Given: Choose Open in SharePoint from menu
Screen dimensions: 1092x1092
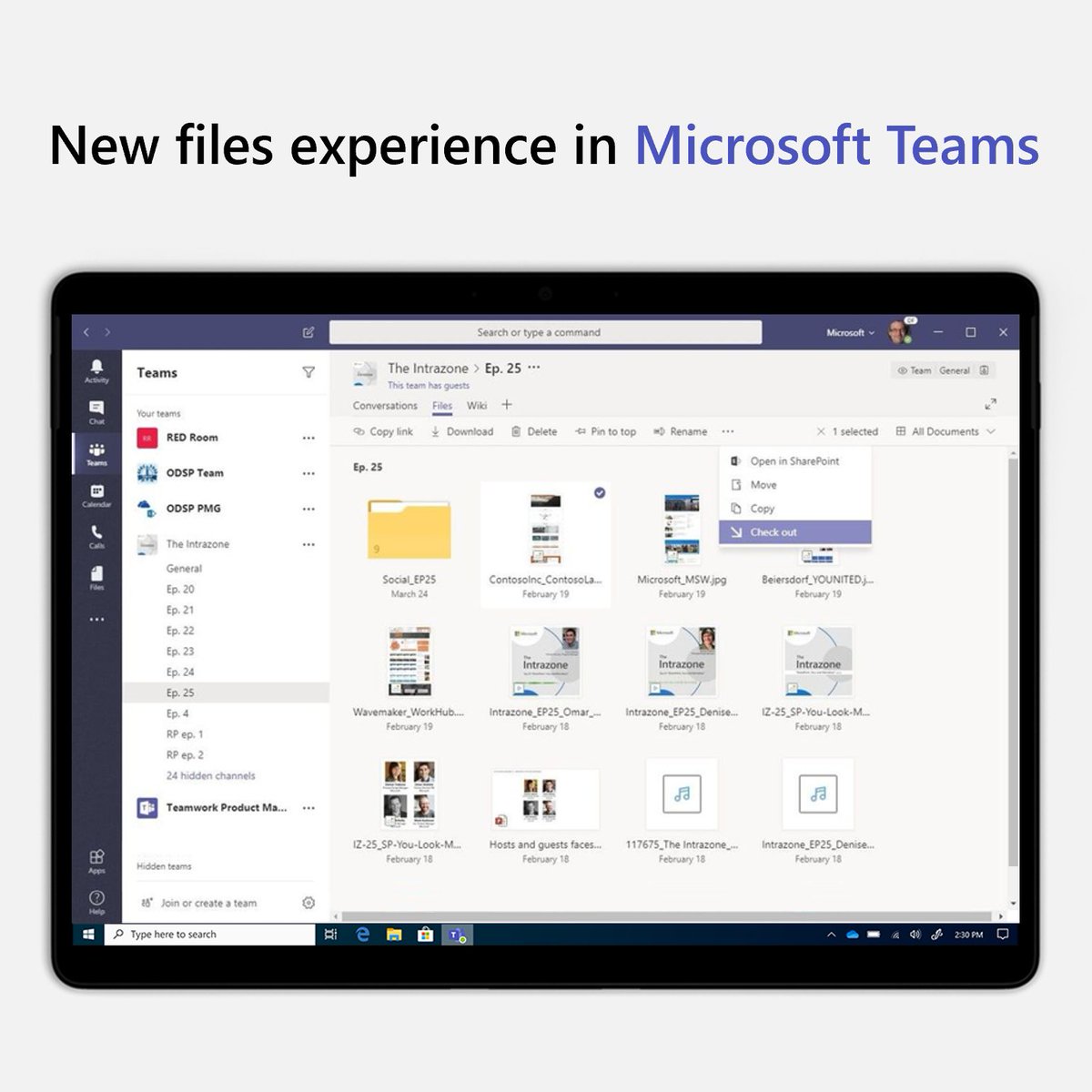Looking at the screenshot, I should click(794, 461).
